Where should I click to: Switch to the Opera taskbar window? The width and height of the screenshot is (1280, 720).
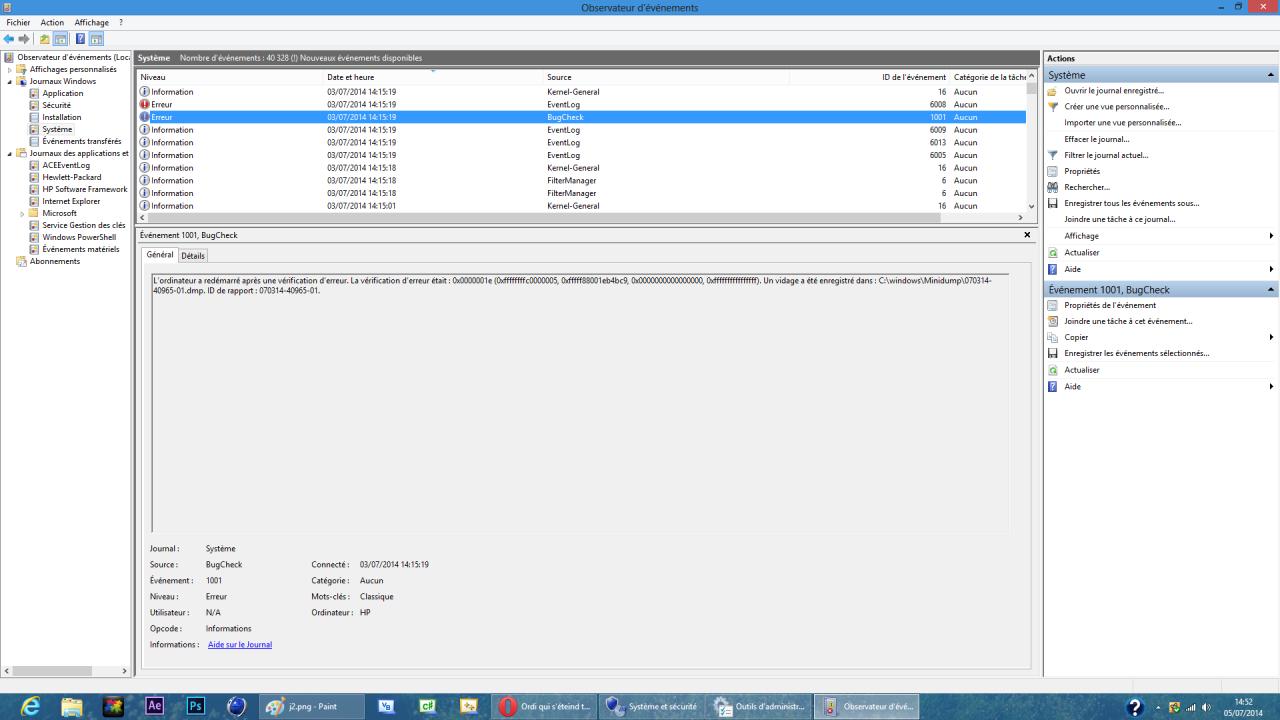[545, 707]
